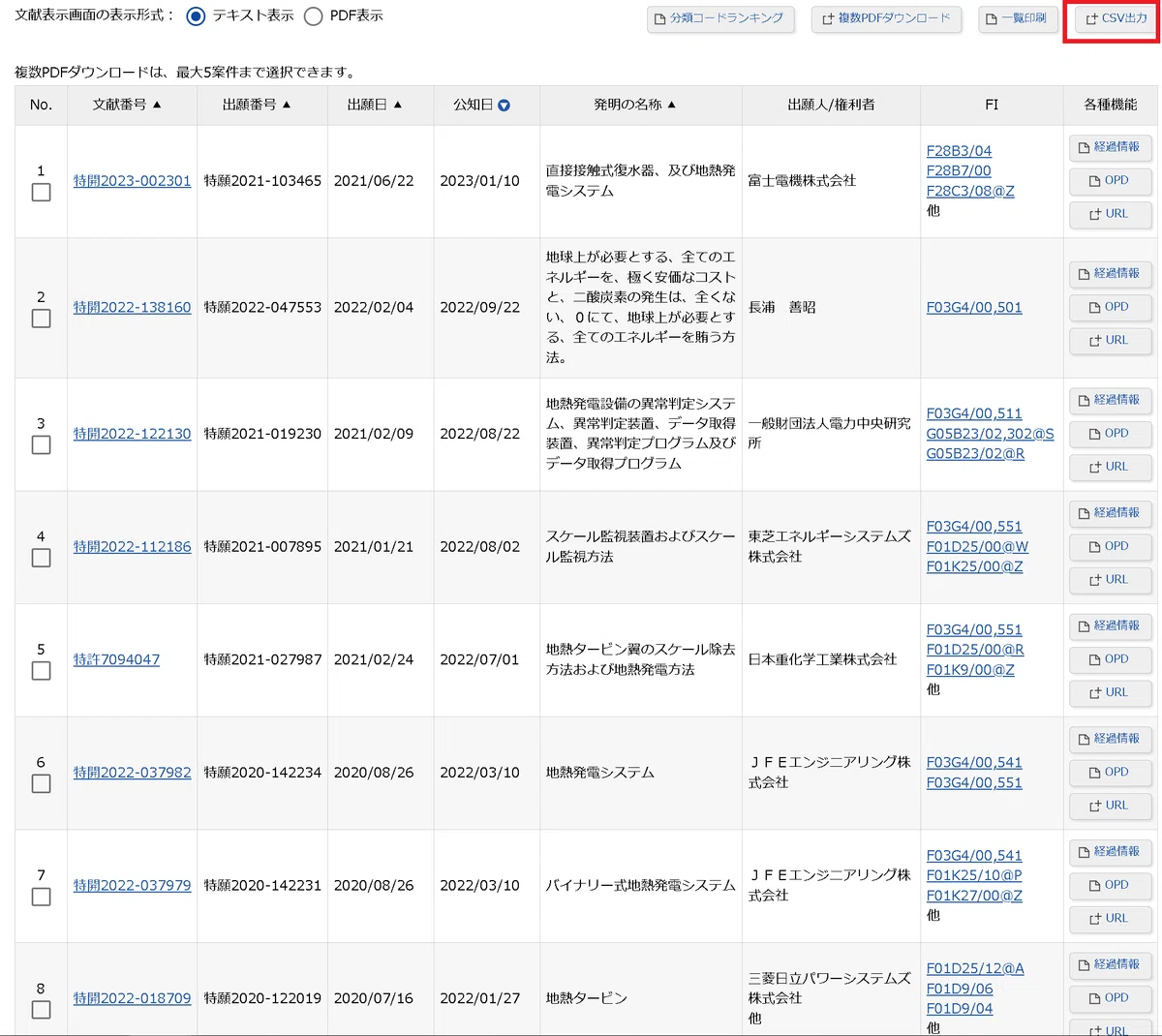Screen dimensions: 1162x1036
Task: Click URL button for row 3
Action: 1110,467
